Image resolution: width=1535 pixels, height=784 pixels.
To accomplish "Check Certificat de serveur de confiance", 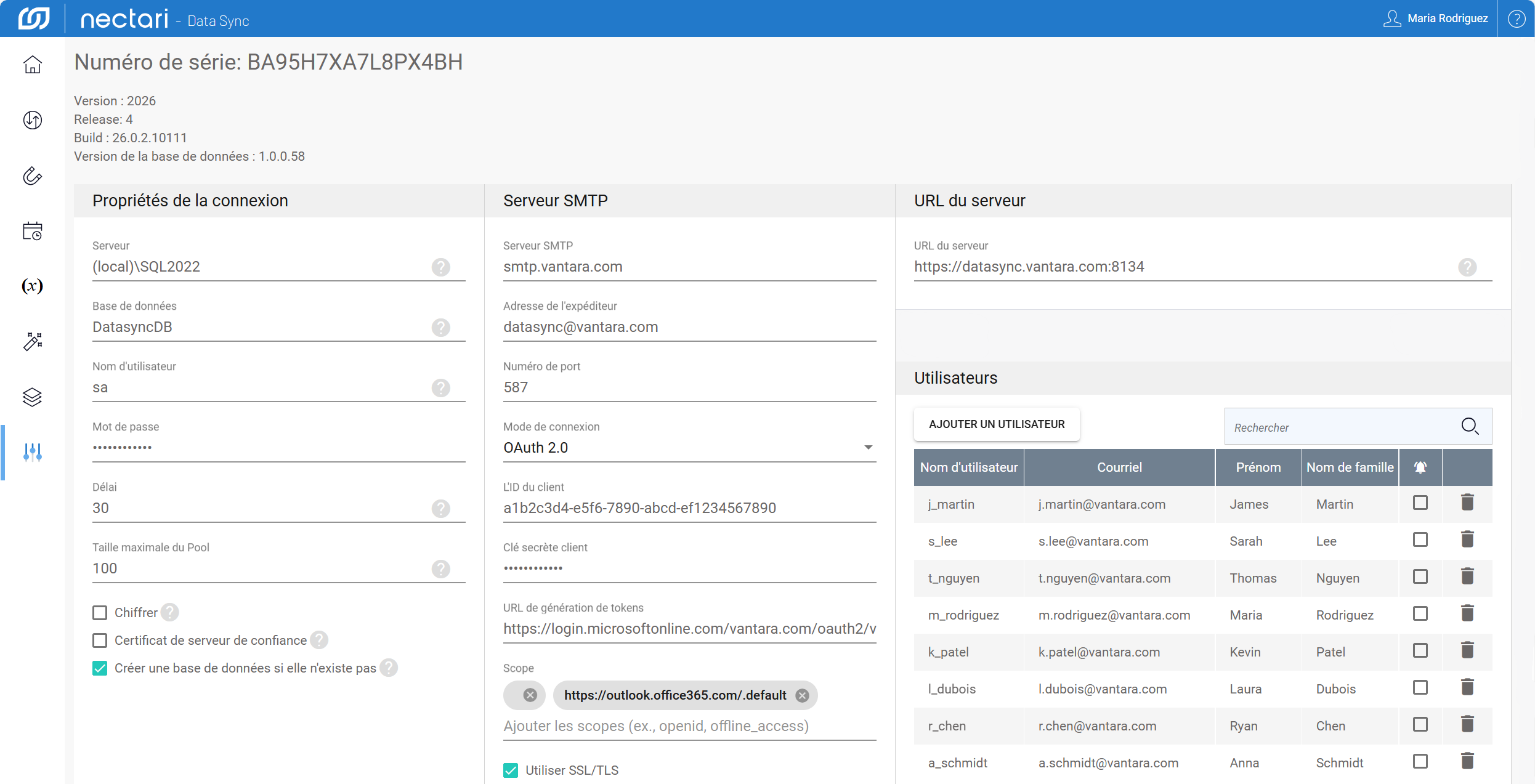I will click(100, 641).
